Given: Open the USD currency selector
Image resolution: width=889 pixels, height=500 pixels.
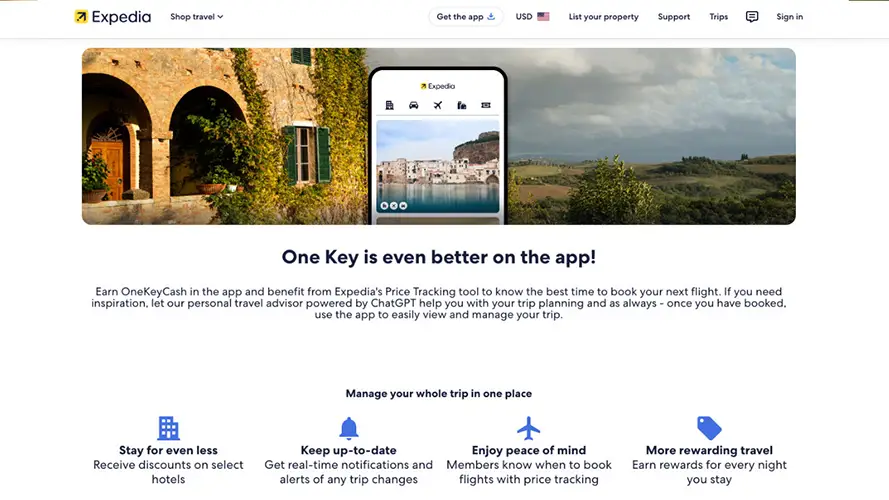Looking at the screenshot, I should [x=532, y=16].
